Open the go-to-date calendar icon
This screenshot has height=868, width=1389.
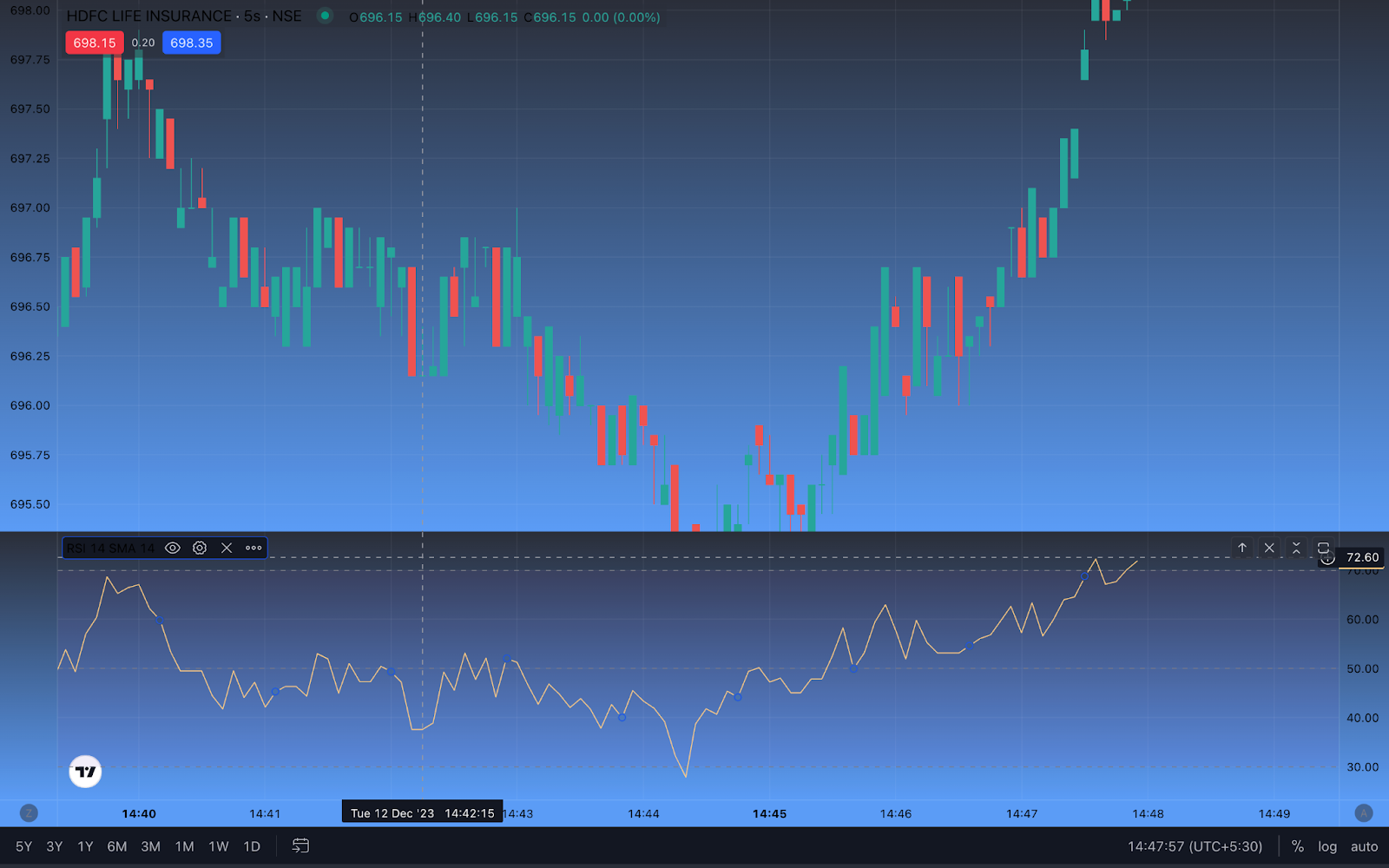[300, 845]
